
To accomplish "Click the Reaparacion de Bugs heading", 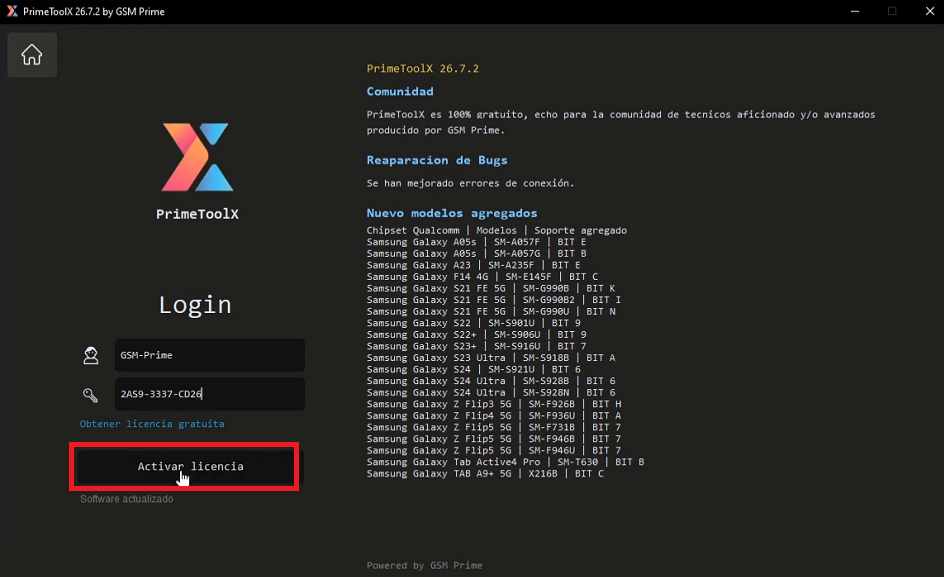I will [437, 160].
